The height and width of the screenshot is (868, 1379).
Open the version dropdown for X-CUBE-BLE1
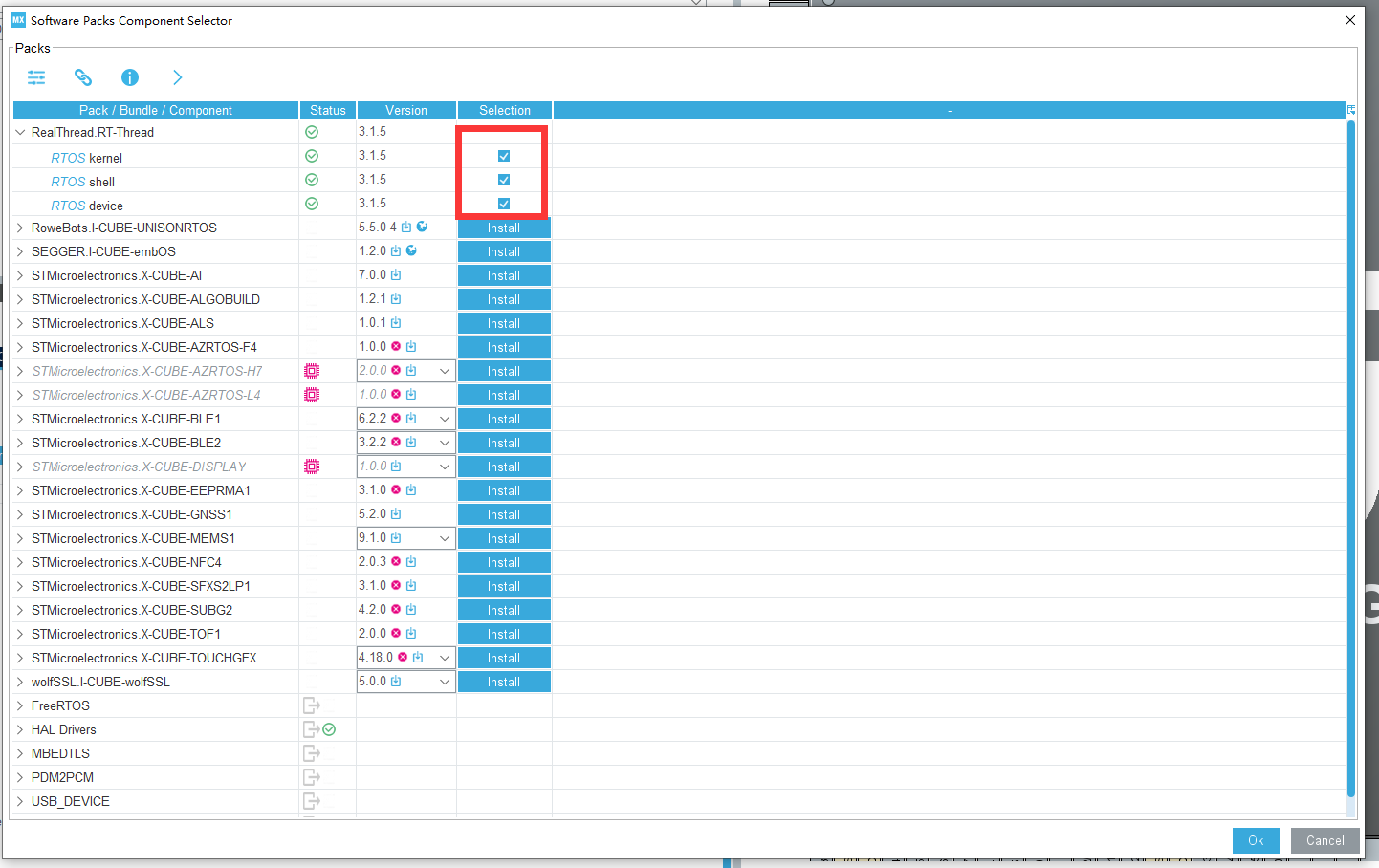click(x=445, y=419)
